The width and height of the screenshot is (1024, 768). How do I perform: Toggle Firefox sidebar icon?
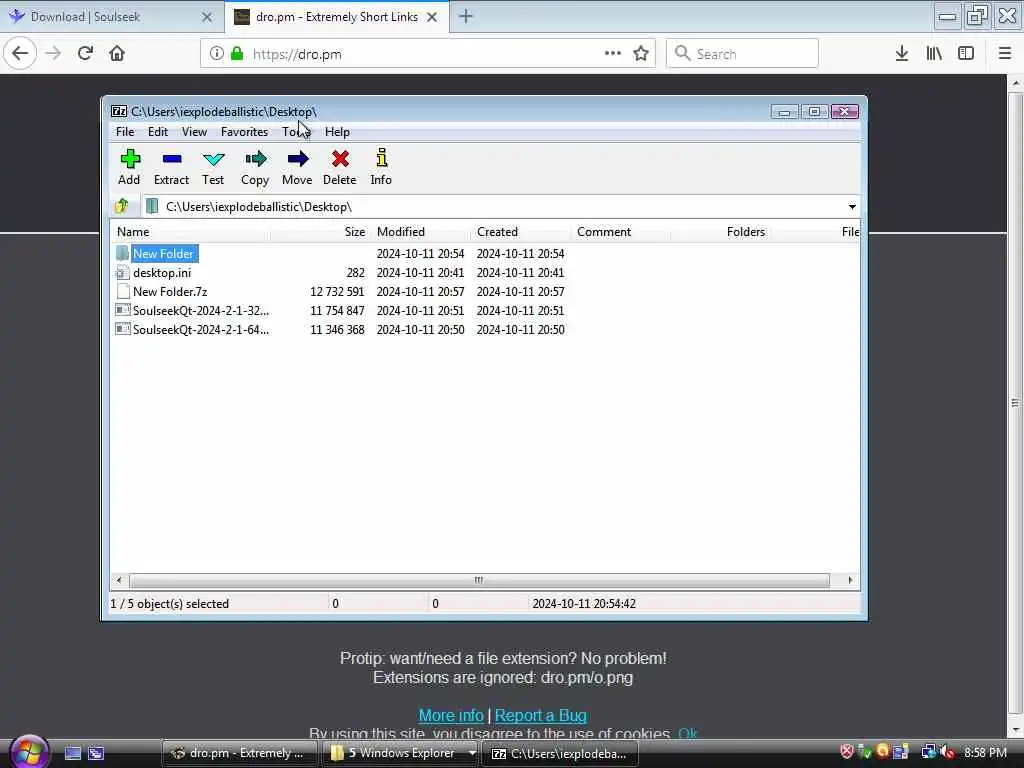coord(966,54)
